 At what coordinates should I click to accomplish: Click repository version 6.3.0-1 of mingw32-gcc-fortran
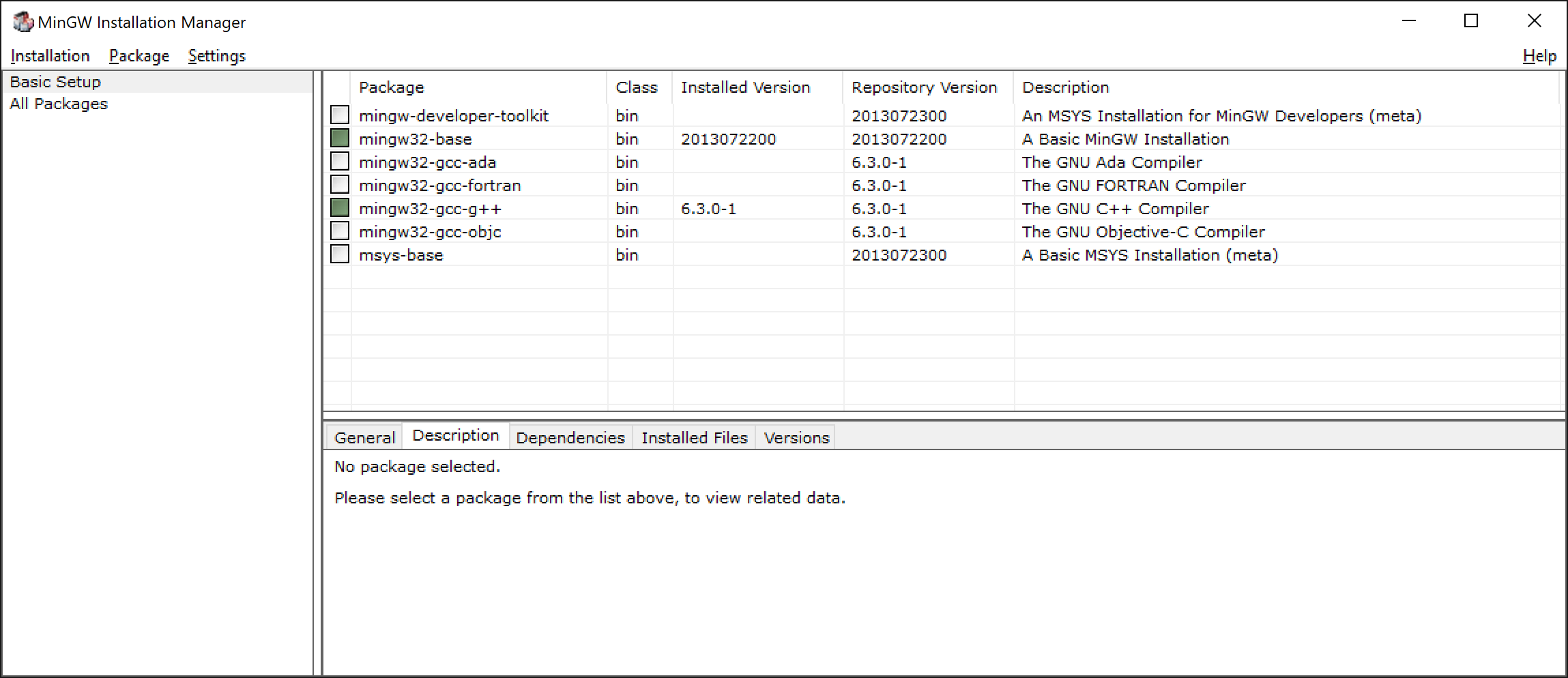(880, 186)
